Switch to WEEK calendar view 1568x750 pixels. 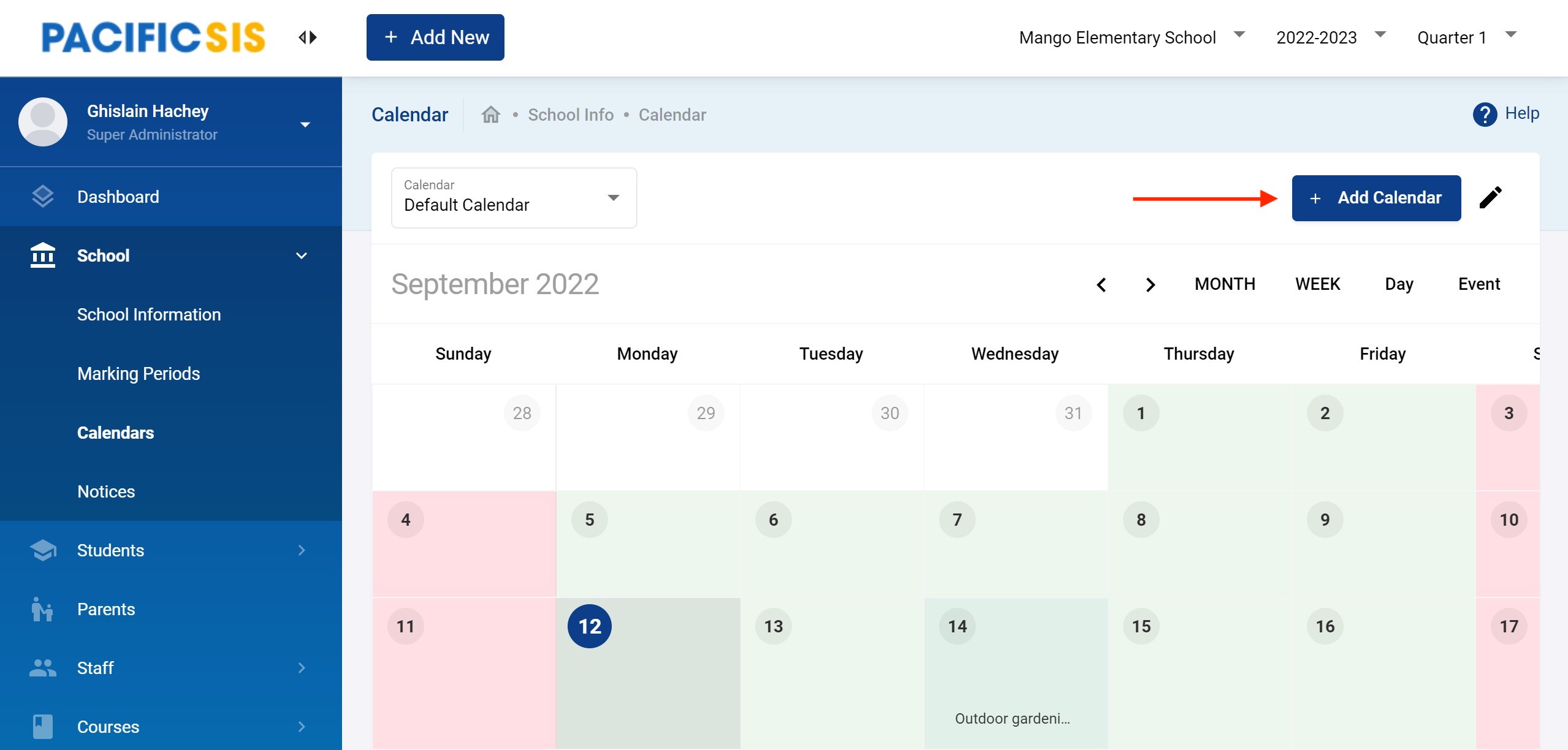[1317, 284]
